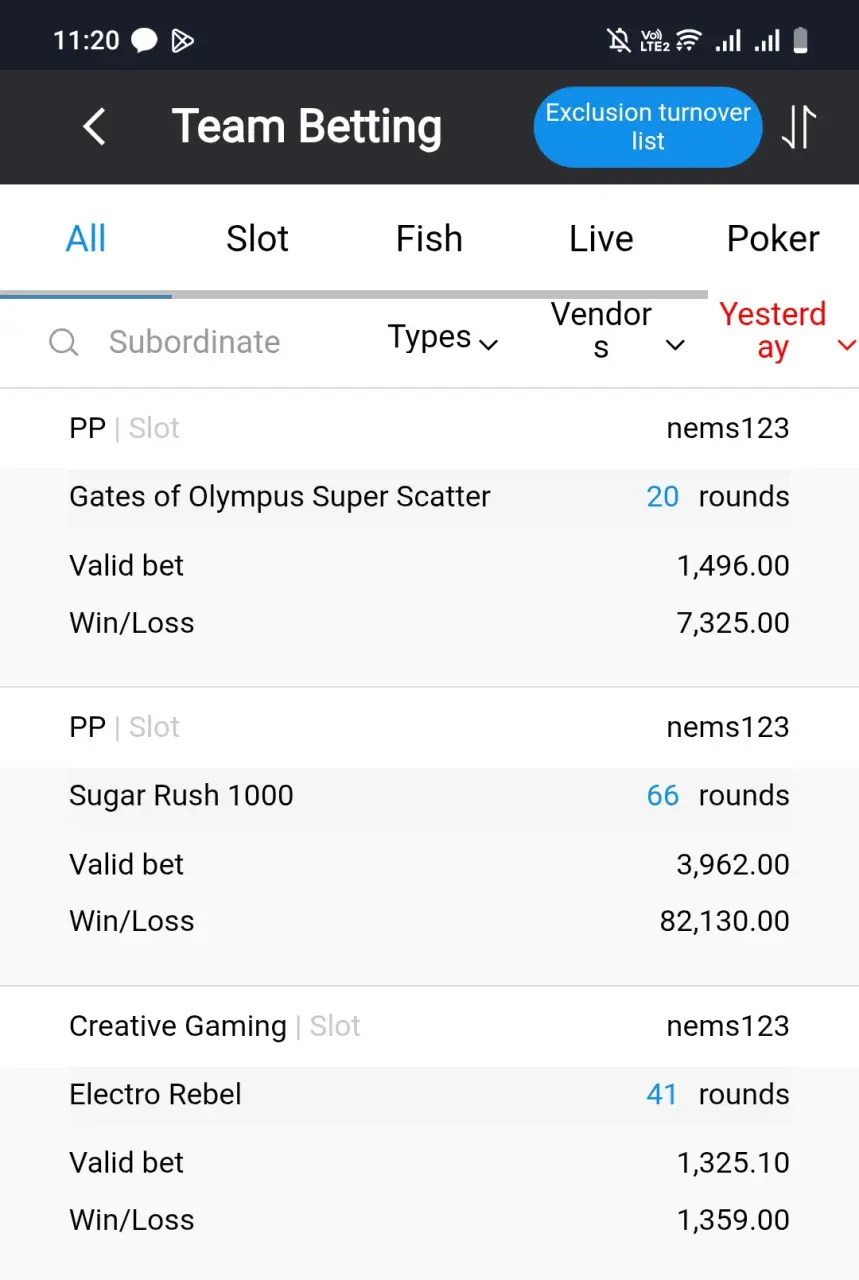Screen dimensions: 859x1280
Task: Switch to the Fish tab
Action: click(x=429, y=239)
